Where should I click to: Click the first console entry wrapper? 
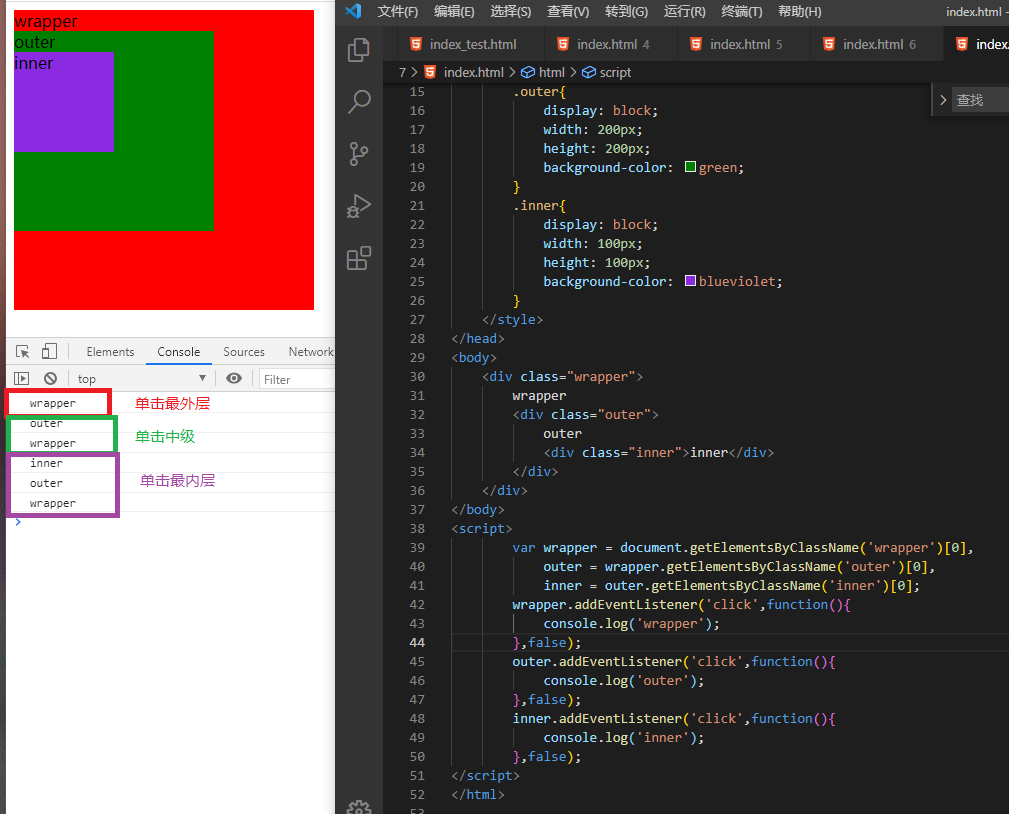coord(52,403)
